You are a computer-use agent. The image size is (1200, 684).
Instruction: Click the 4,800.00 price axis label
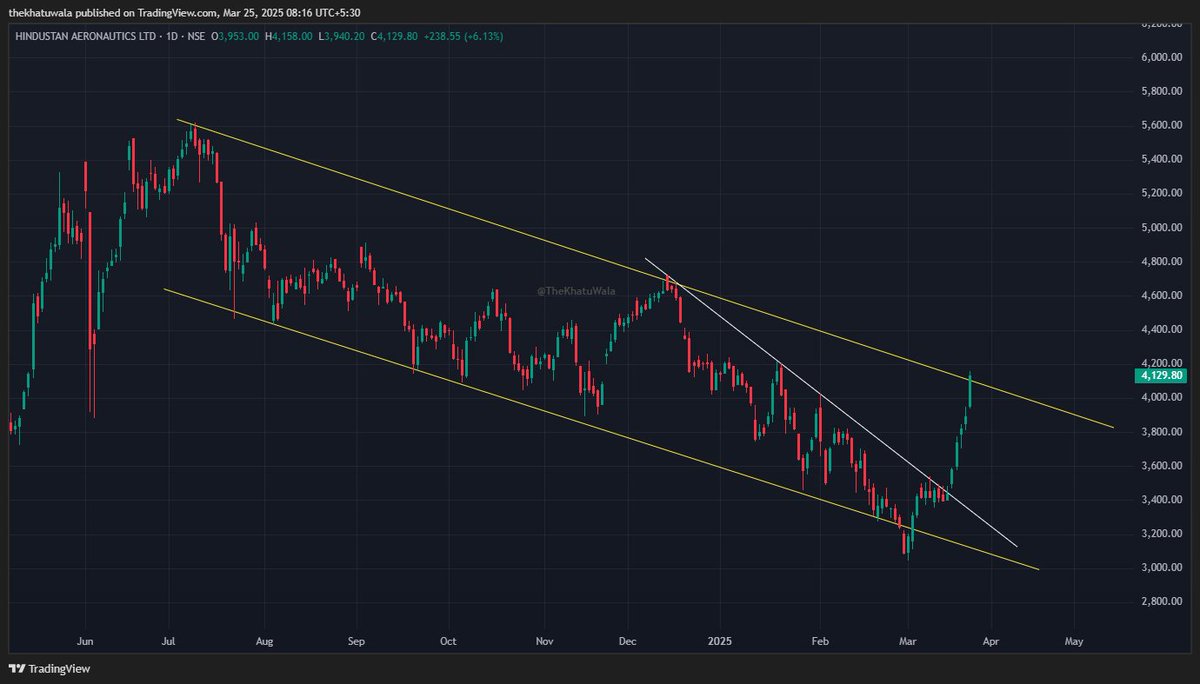pos(1163,261)
